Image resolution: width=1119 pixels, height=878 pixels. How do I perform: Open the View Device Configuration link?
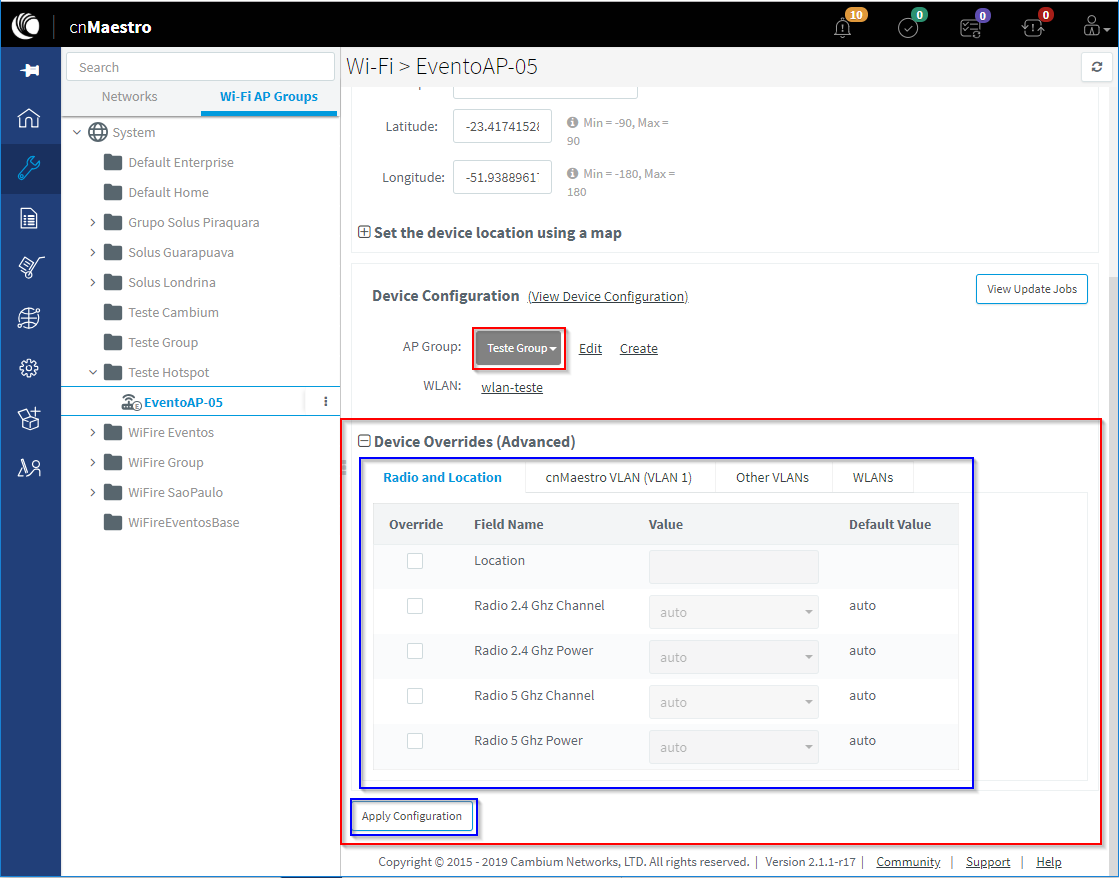click(x=608, y=296)
